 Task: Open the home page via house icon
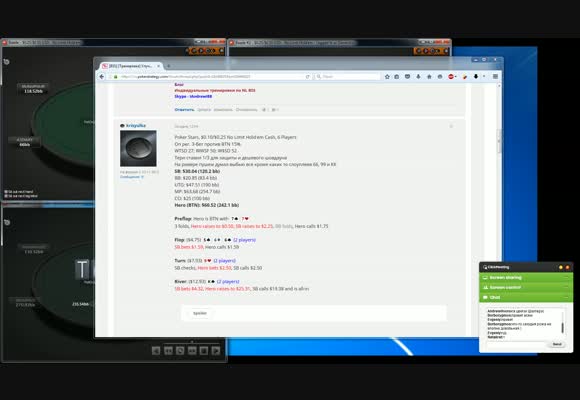coord(429,77)
